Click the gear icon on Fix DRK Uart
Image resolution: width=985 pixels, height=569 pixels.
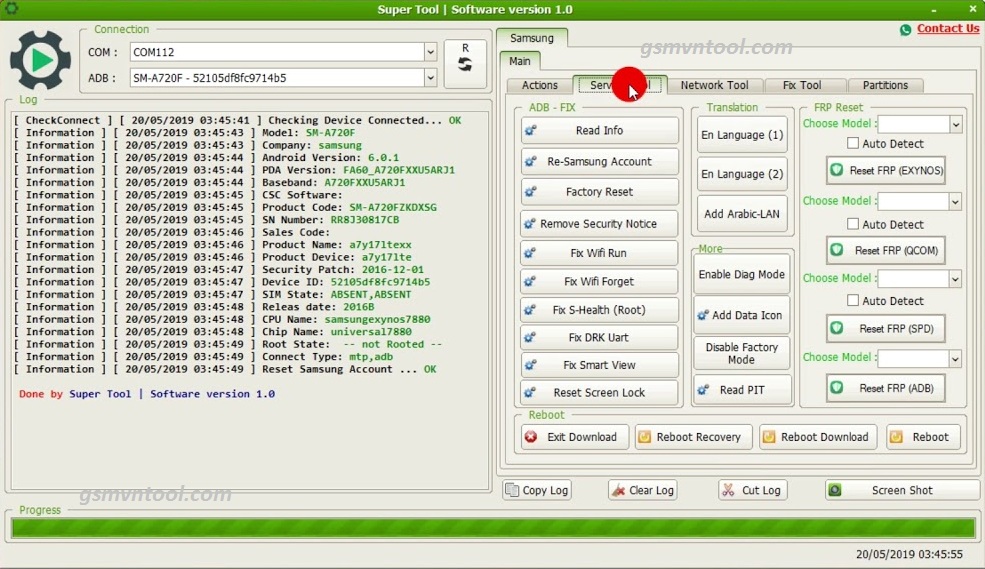tap(530, 337)
